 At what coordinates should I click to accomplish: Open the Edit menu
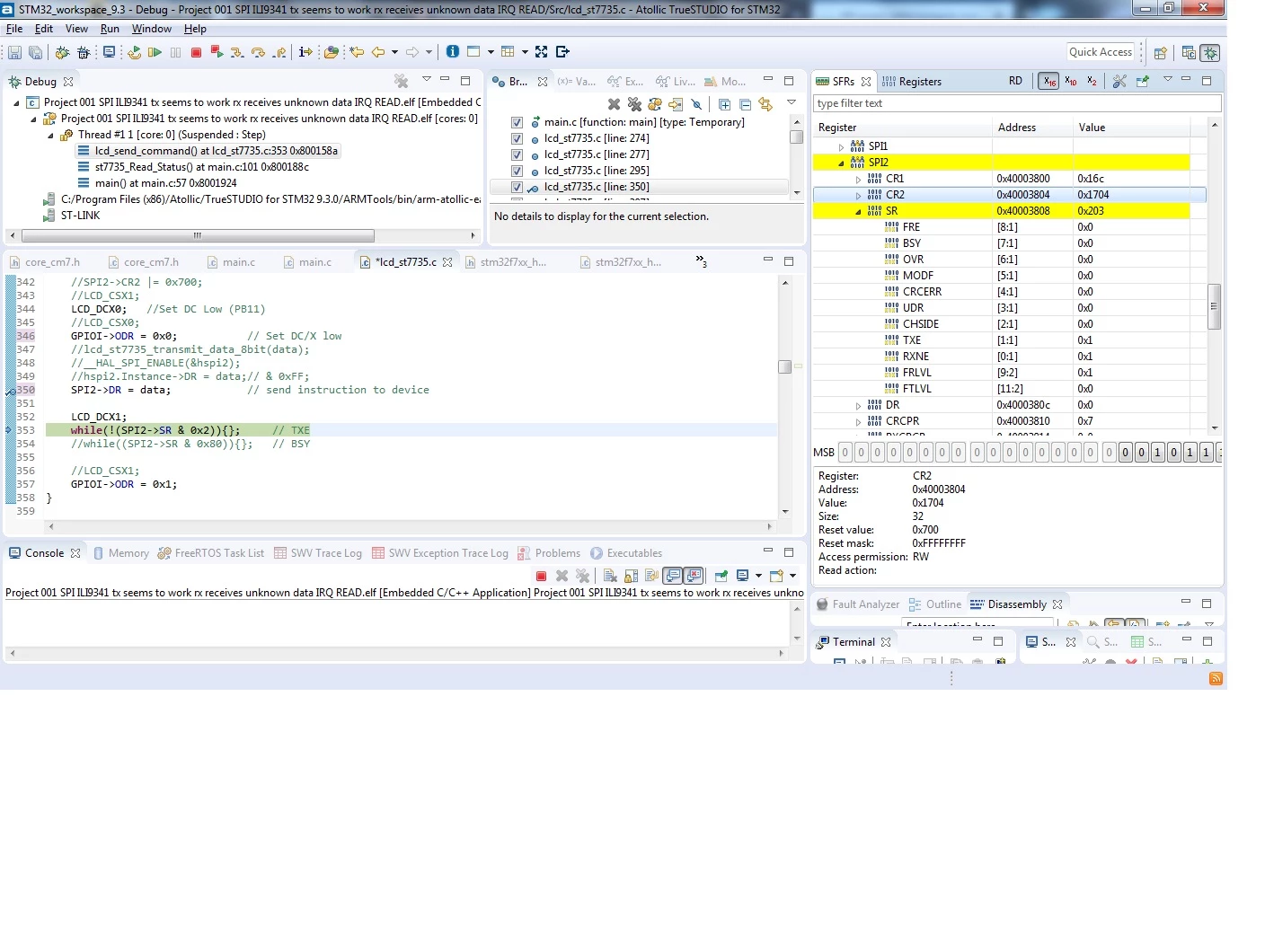(44, 29)
